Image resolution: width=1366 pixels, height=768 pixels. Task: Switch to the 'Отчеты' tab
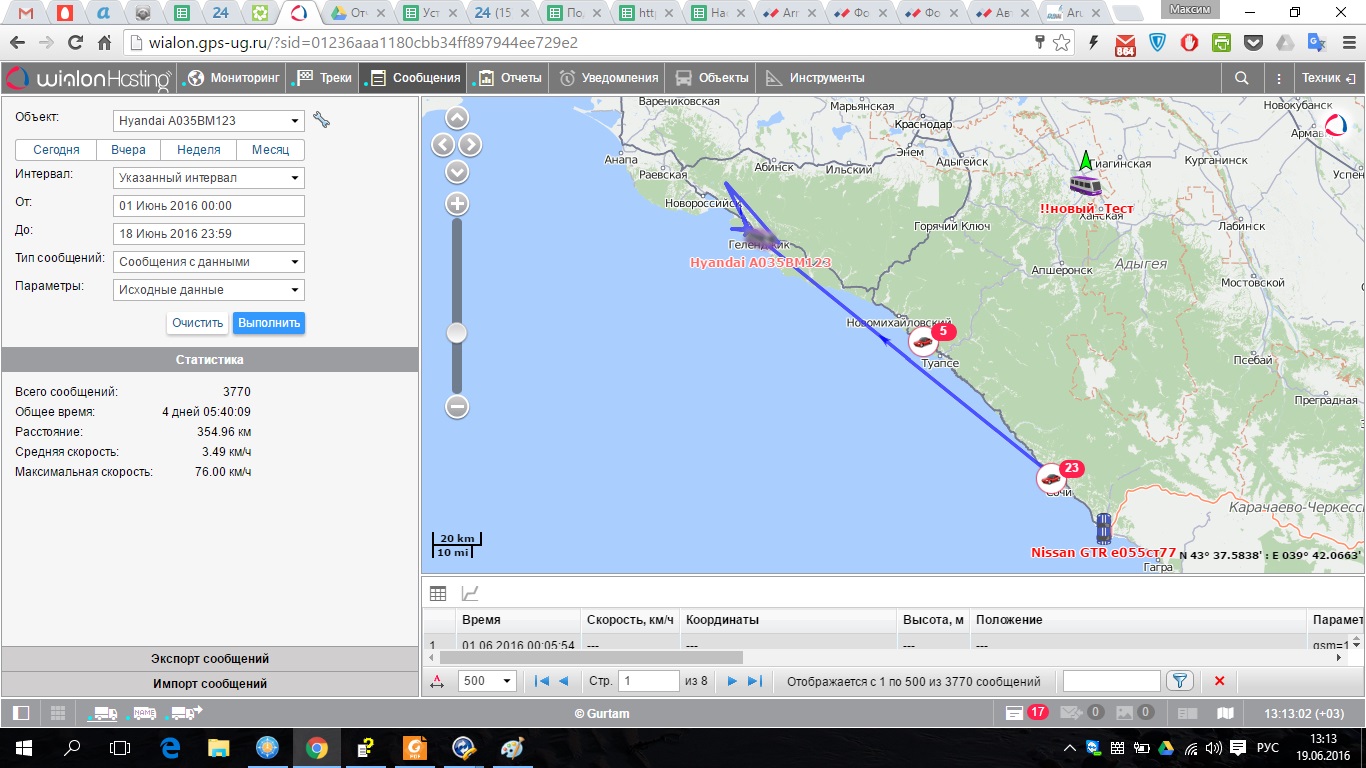pyautogui.click(x=510, y=78)
